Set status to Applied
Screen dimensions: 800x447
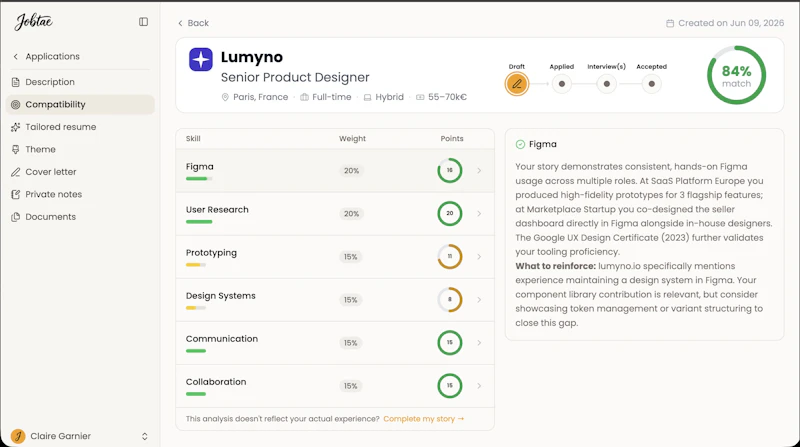(562, 84)
